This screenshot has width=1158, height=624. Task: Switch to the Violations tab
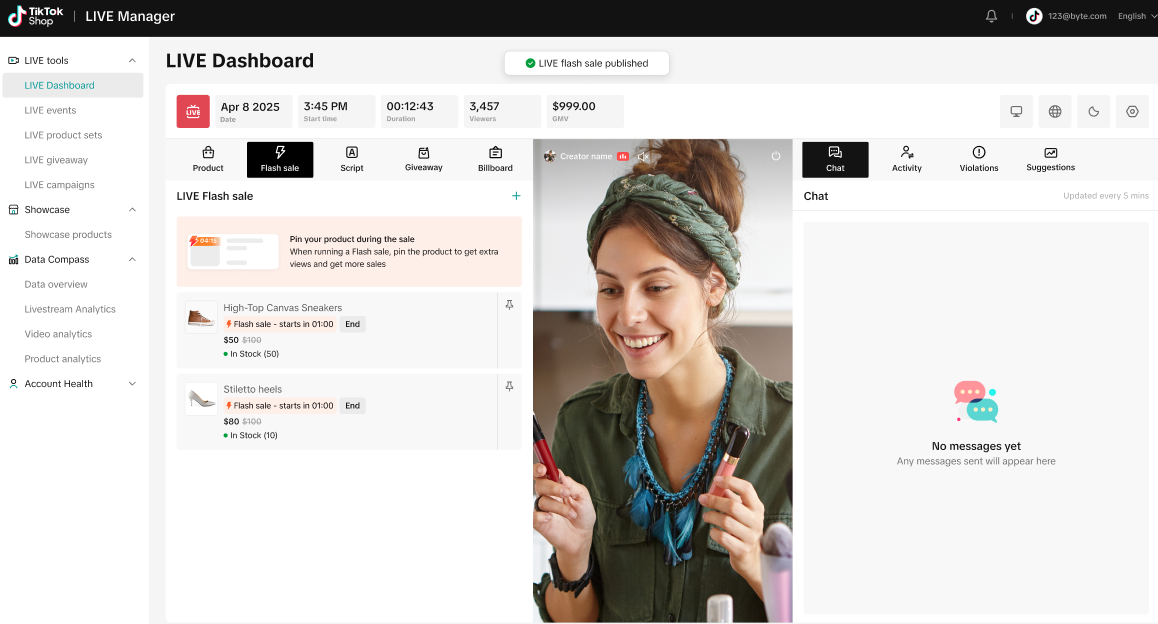pyautogui.click(x=978, y=159)
